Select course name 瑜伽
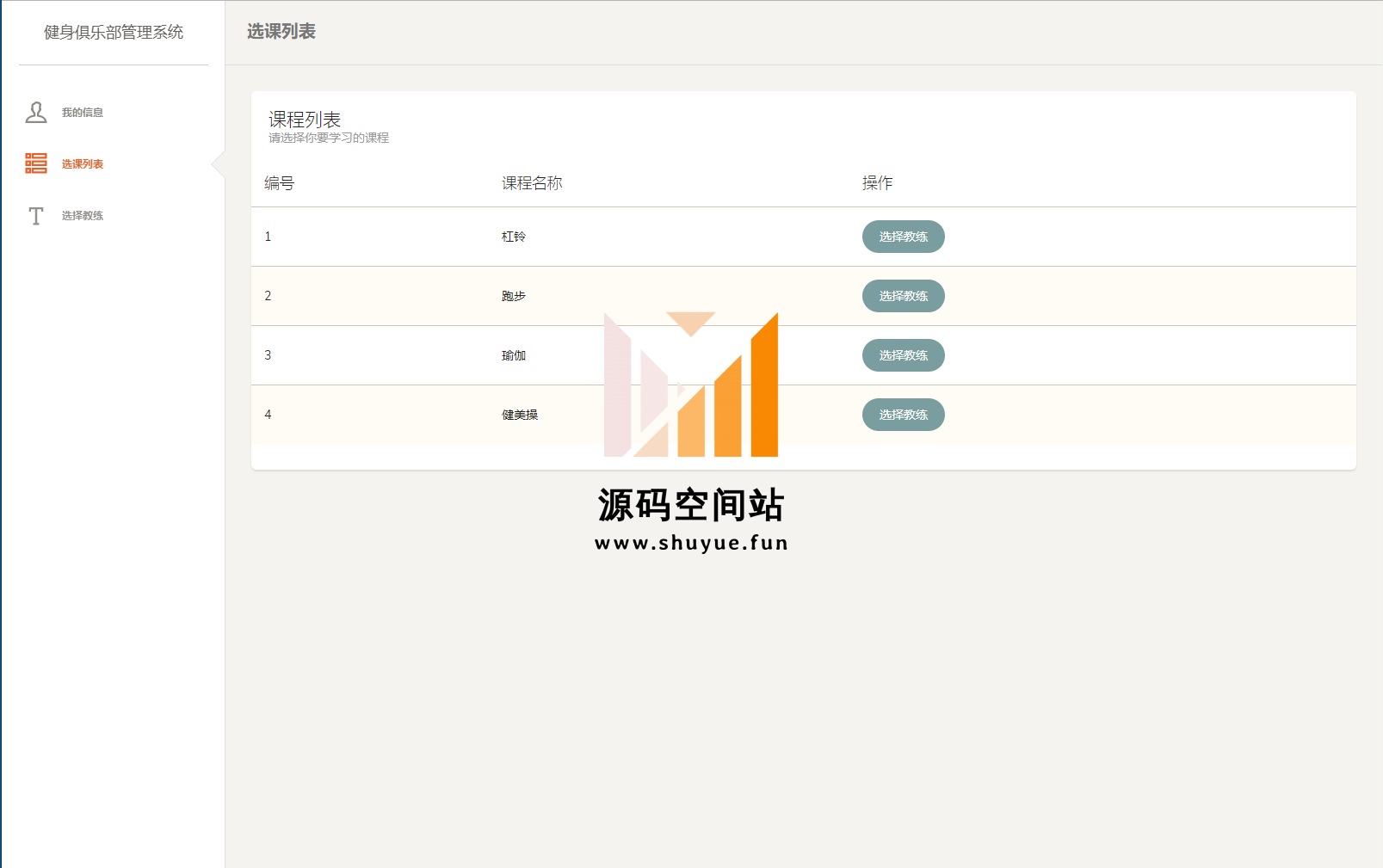 [514, 355]
